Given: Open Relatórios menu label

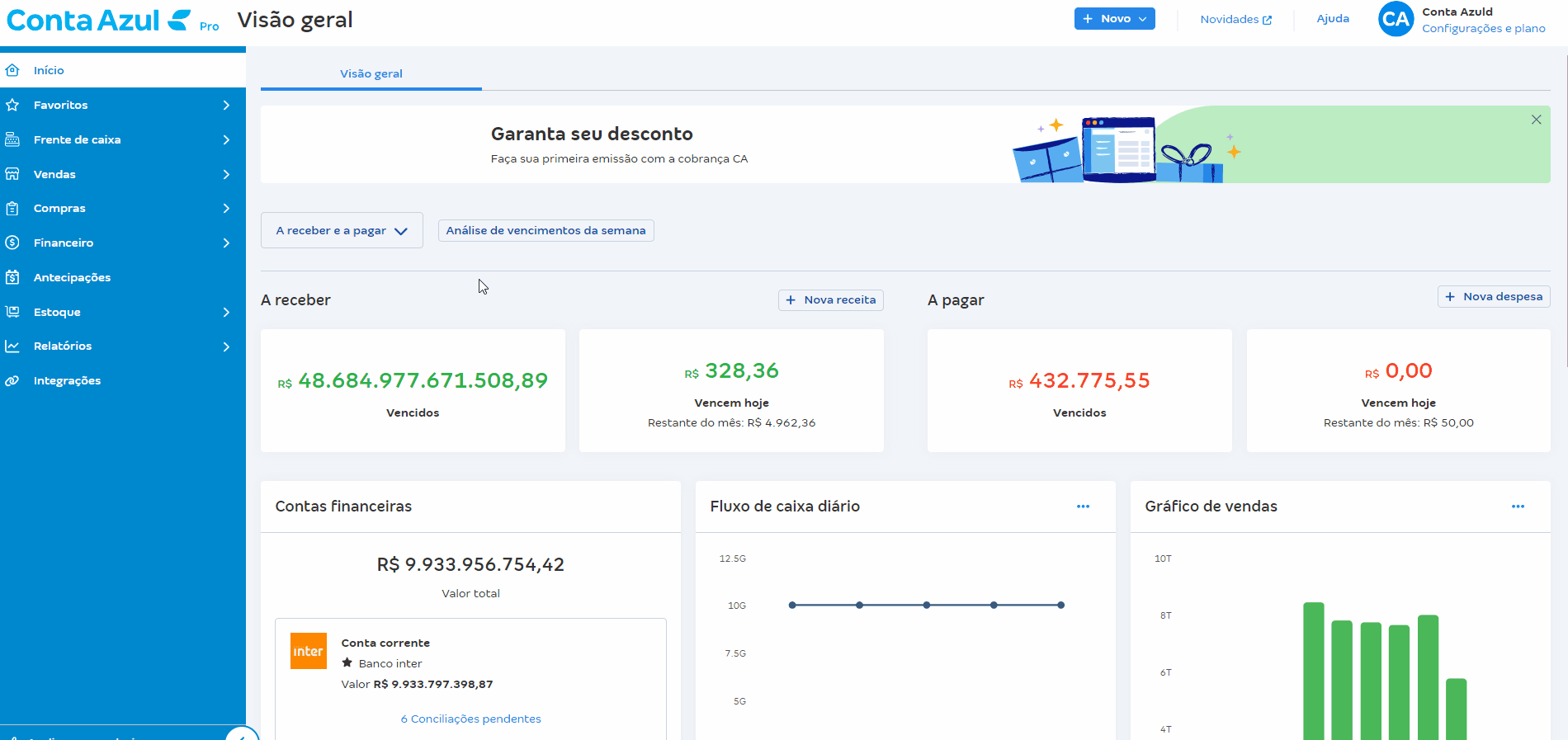Looking at the screenshot, I should (x=63, y=346).
